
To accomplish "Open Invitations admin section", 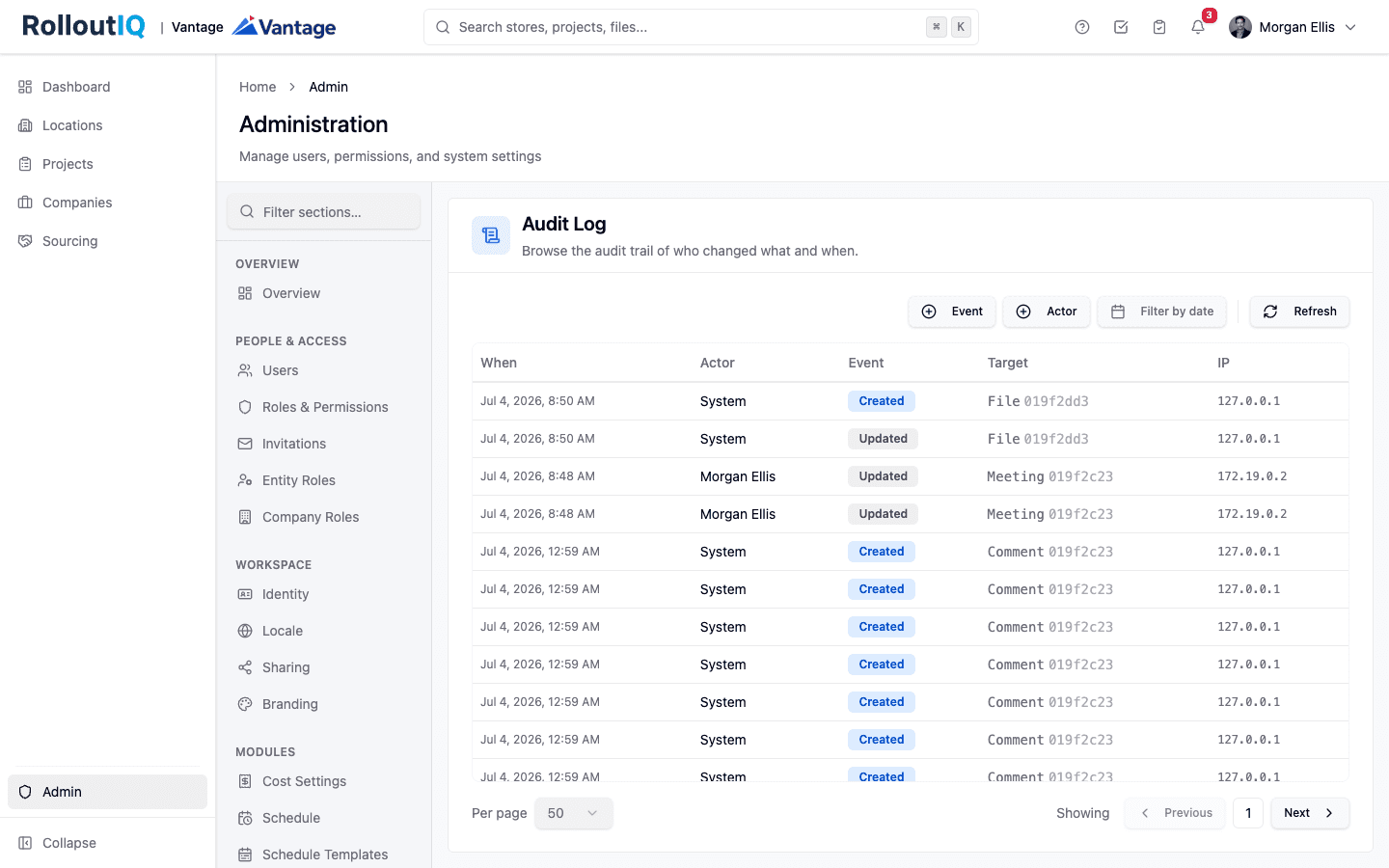I will point(324,444).
